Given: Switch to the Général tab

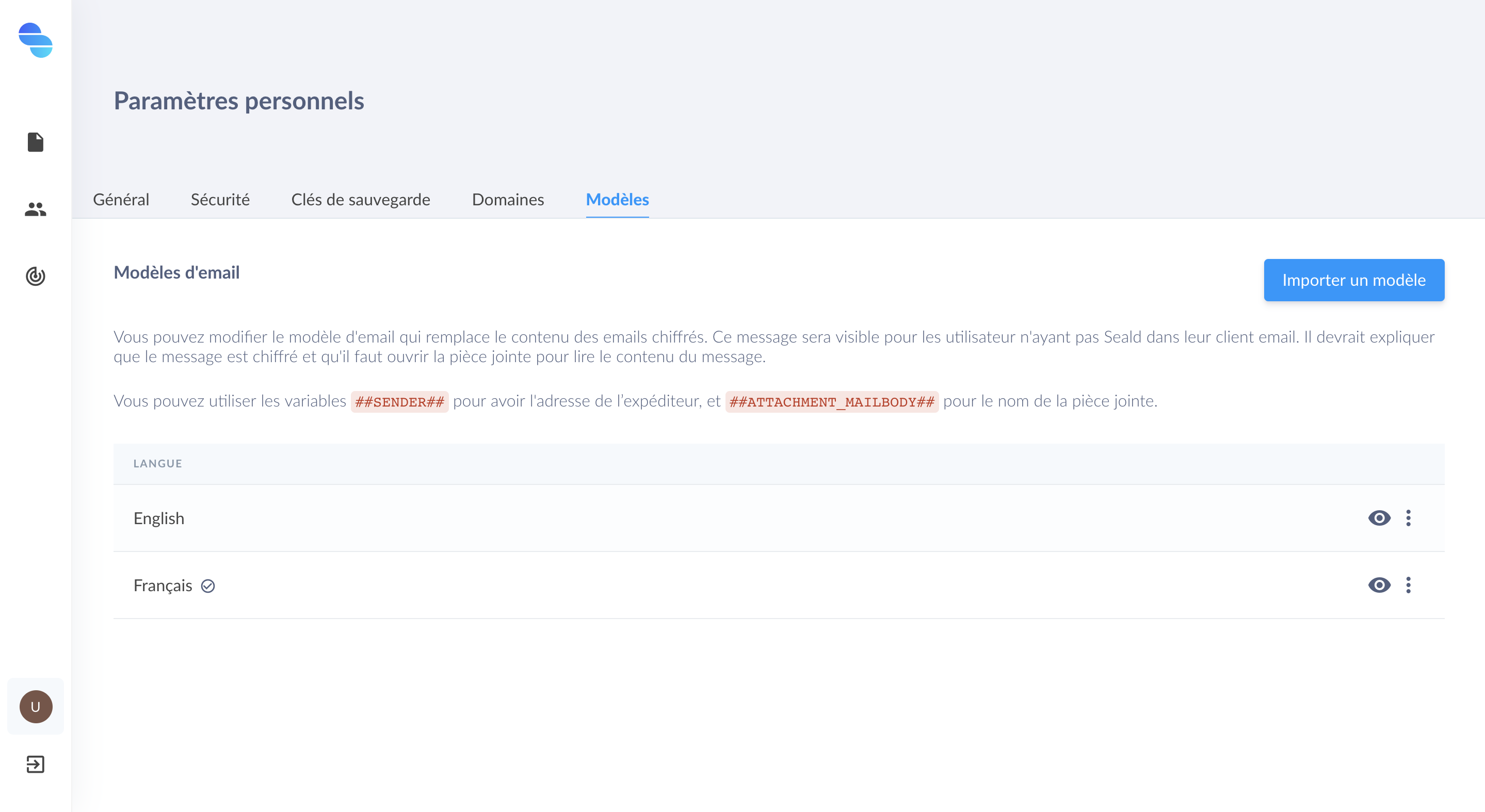Looking at the screenshot, I should 121,200.
